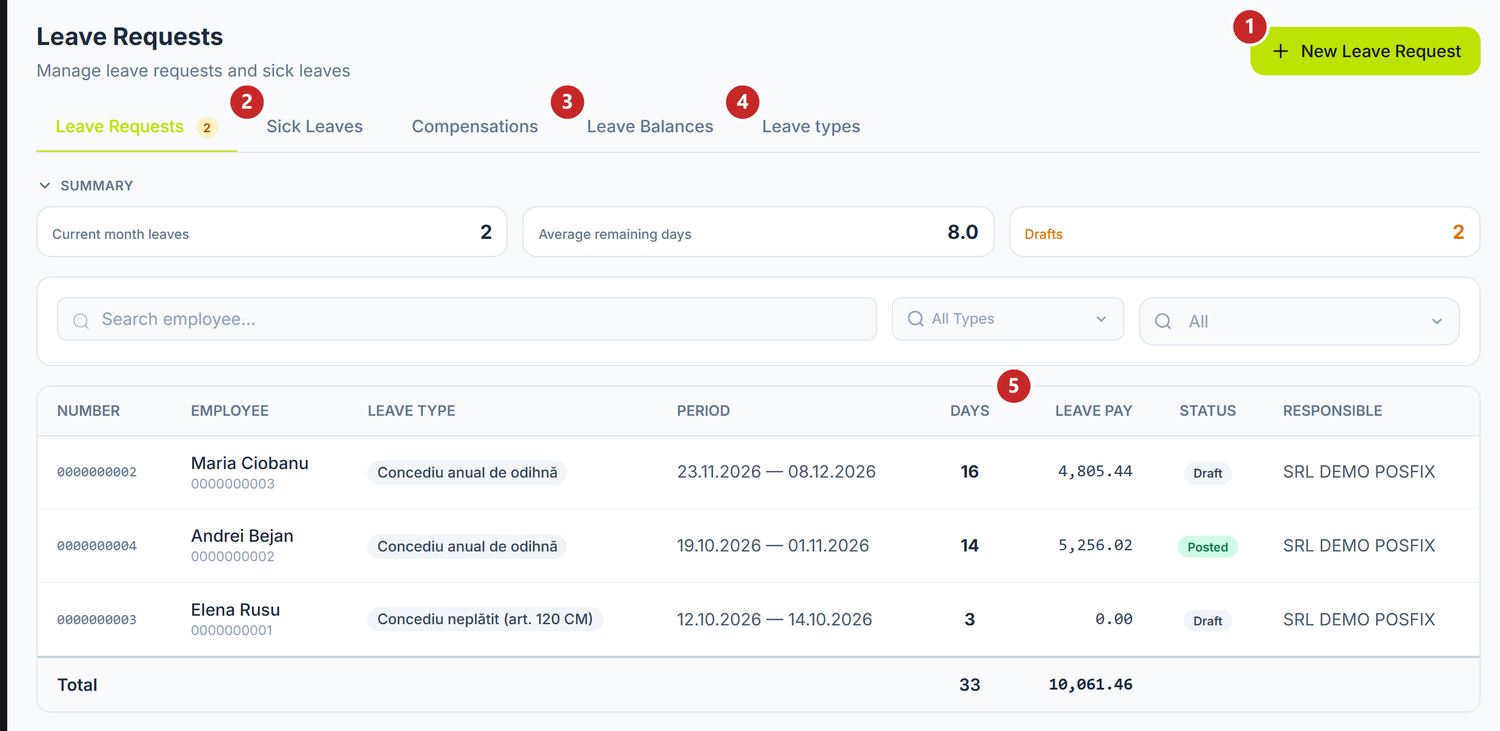
Task: Click the Draft status badge for Maria Ciobanu
Action: [x=1208, y=473]
